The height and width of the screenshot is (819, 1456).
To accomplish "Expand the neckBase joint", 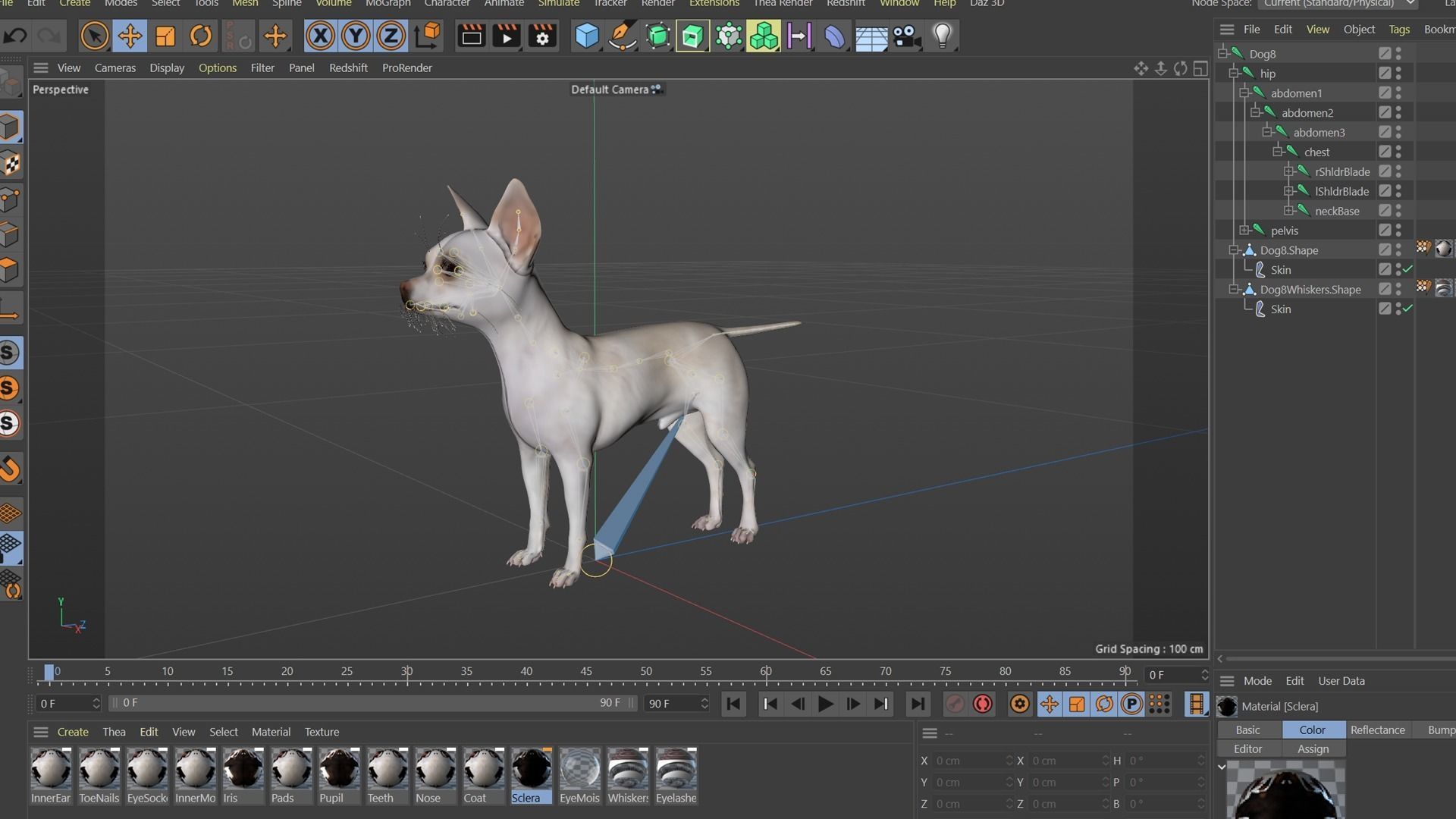I will (1288, 211).
